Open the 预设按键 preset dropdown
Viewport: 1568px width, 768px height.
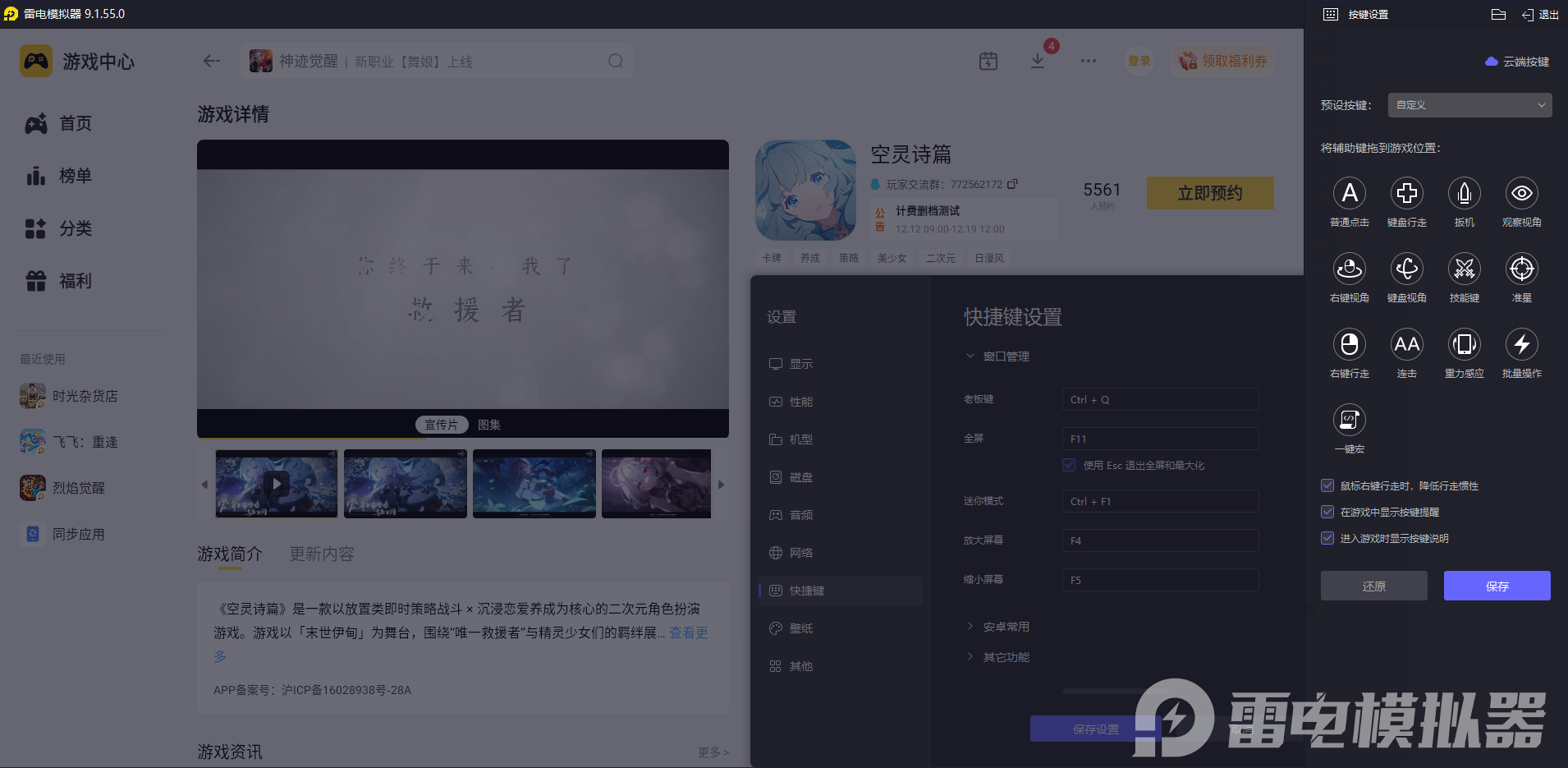tap(1468, 104)
